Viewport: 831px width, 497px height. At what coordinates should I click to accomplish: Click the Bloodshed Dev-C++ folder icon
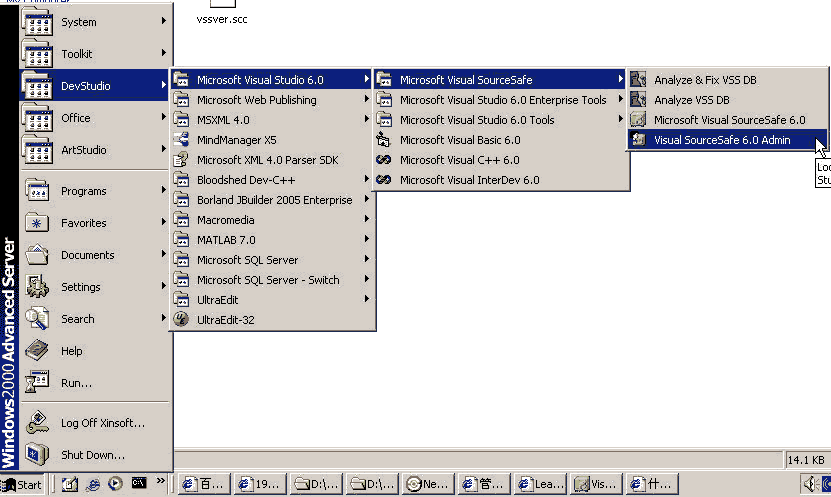pos(181,180)
